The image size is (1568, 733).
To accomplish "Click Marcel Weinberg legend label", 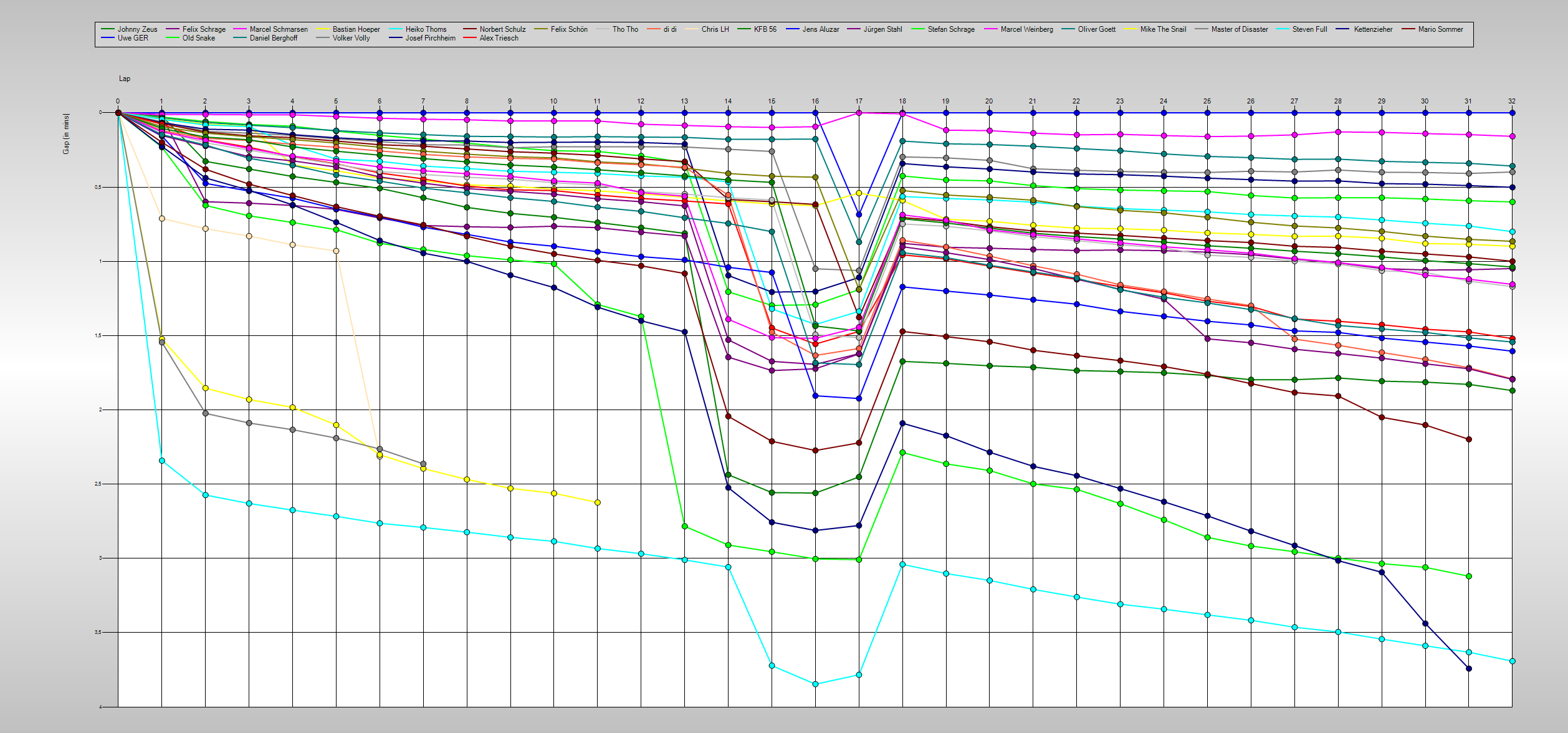I will (x=1026, y=29).
